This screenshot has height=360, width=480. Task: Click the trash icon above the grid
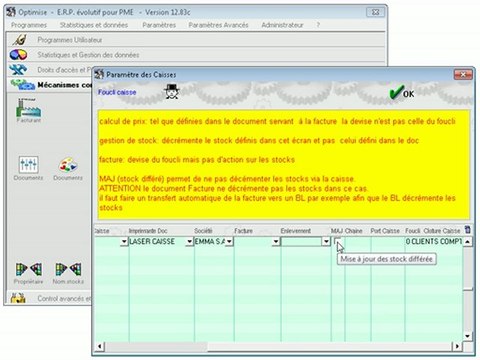pyautogui.click(x=468, y=230)
